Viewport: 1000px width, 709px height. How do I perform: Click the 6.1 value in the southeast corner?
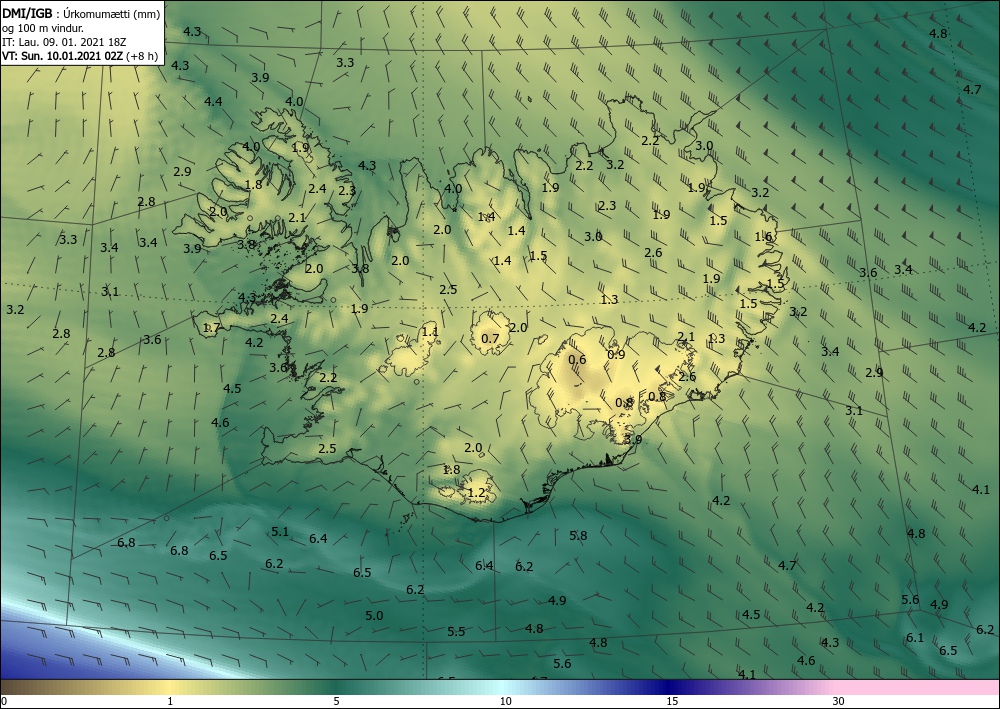915,638
